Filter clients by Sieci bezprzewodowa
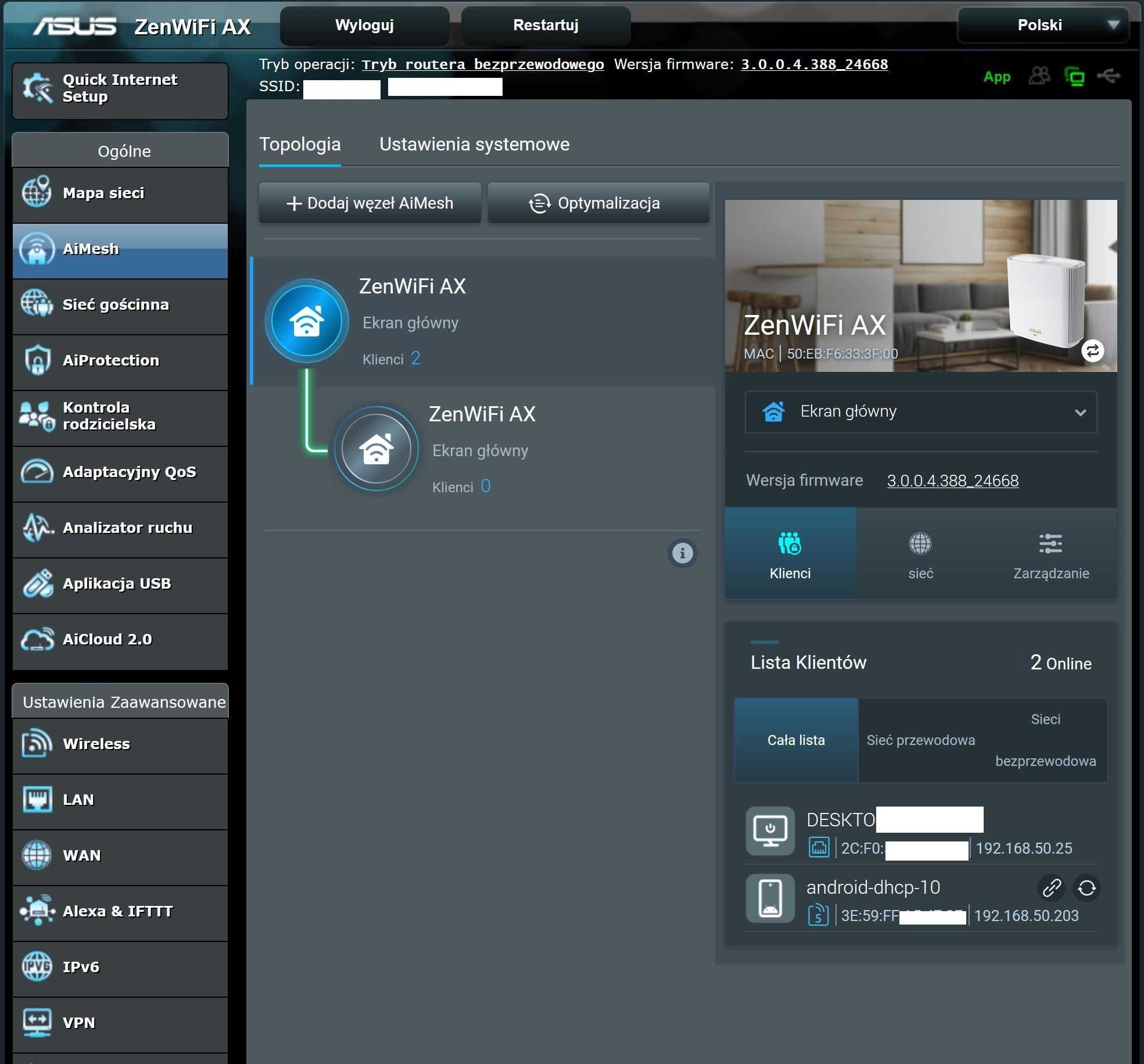Image resolution: width=1144 pixels, height=1064 pixels. pos(1046,740)
